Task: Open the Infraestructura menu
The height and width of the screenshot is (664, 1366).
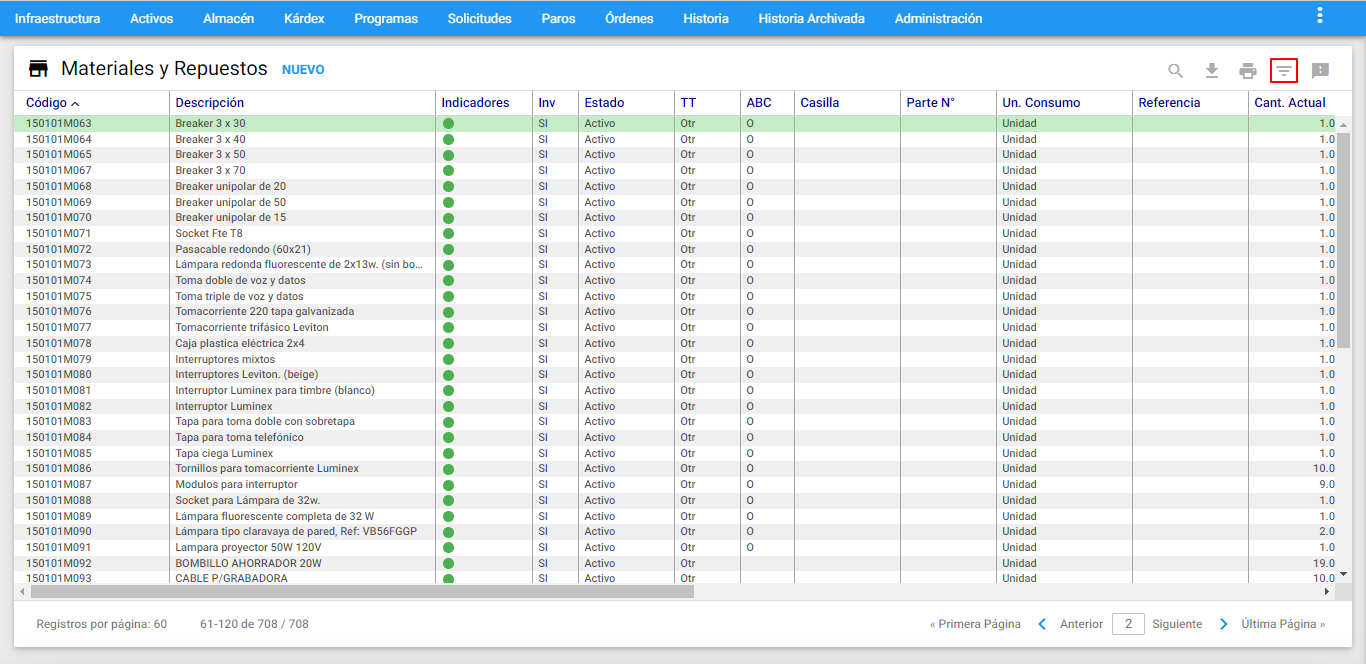Action: 57,18
